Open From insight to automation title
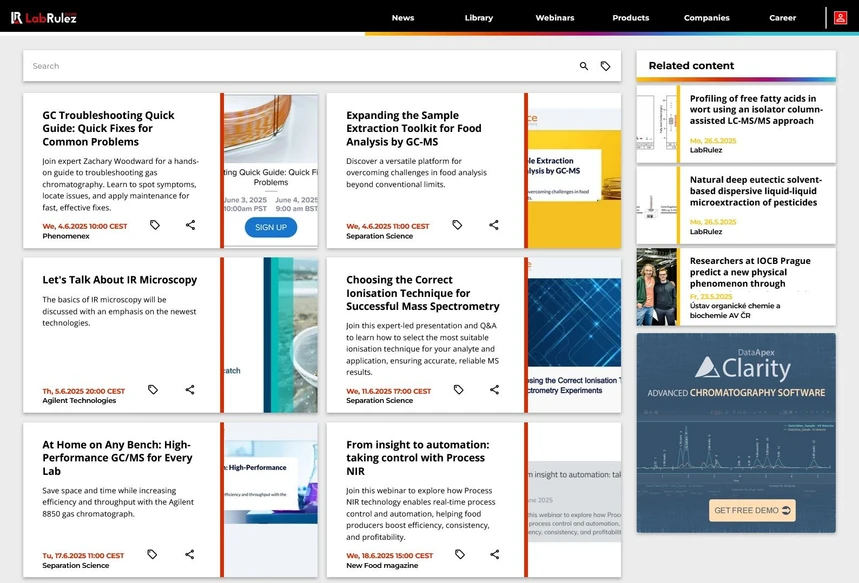 (x=417, y=458)
